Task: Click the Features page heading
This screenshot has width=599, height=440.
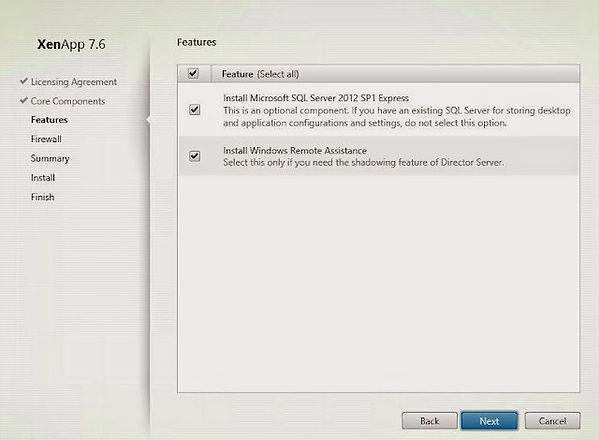Action: [x=196, y=42]
